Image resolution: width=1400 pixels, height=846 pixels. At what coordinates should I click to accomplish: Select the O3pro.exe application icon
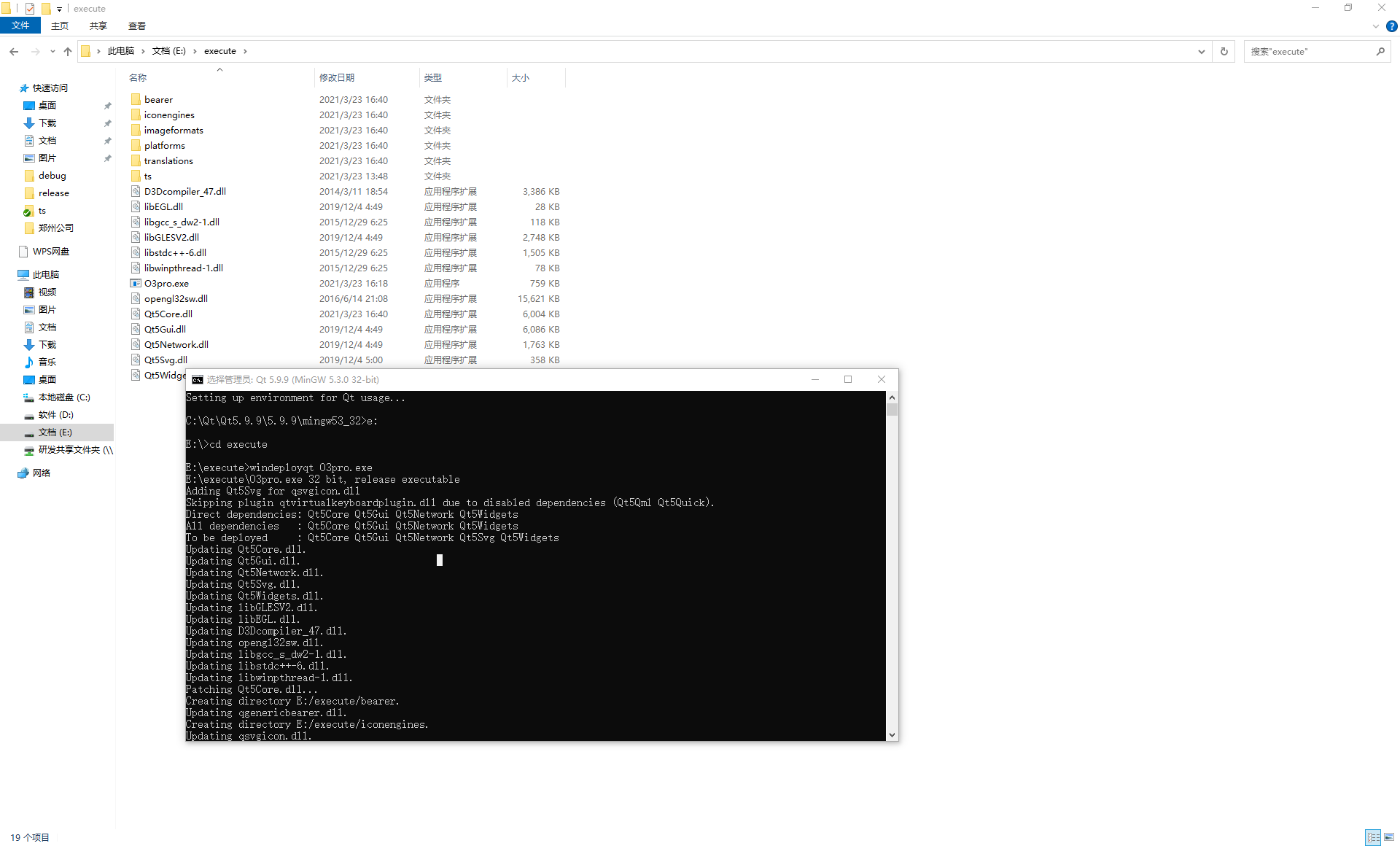click(x=136, y=283)
